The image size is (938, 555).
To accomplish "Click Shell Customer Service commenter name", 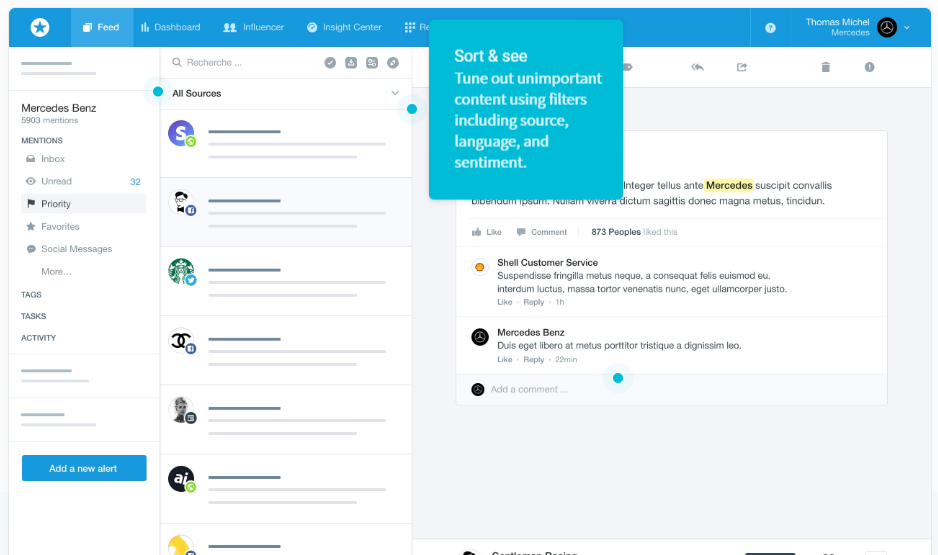I will pos(547,263).
